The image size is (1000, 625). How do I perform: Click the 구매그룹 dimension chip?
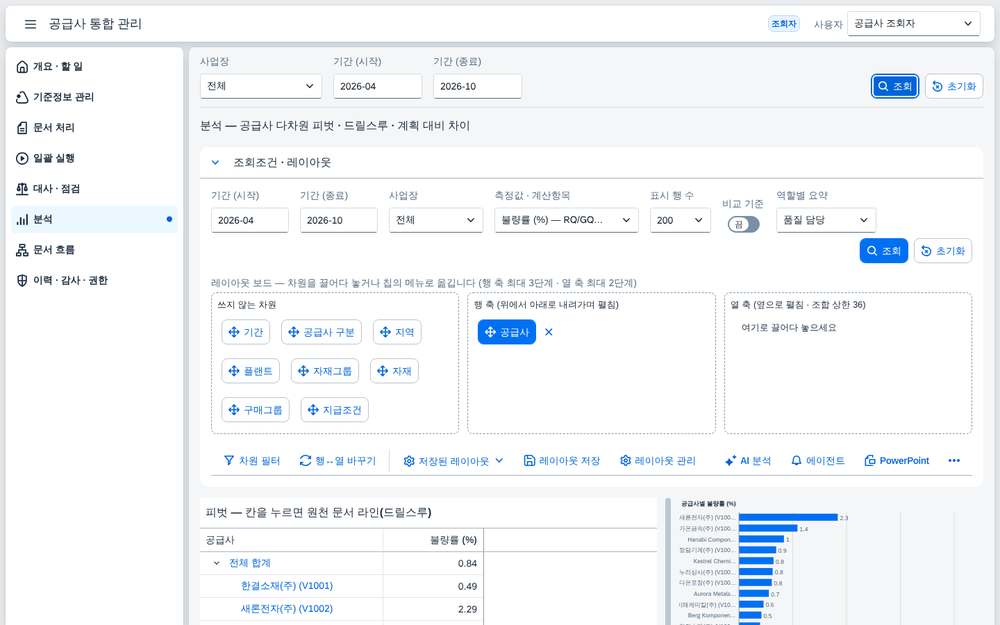tap(256, 410)
